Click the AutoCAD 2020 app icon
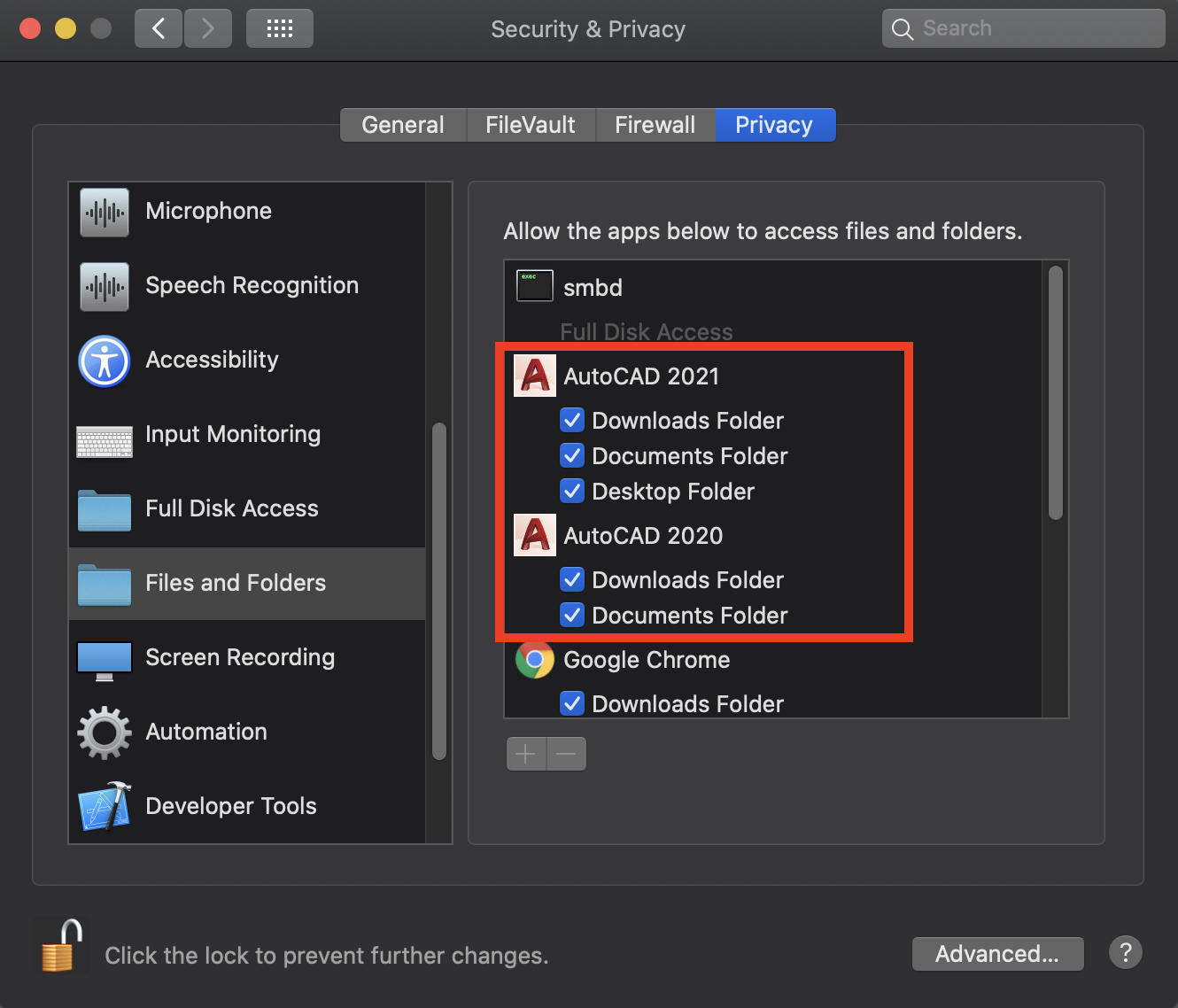 tap(535, 535)
